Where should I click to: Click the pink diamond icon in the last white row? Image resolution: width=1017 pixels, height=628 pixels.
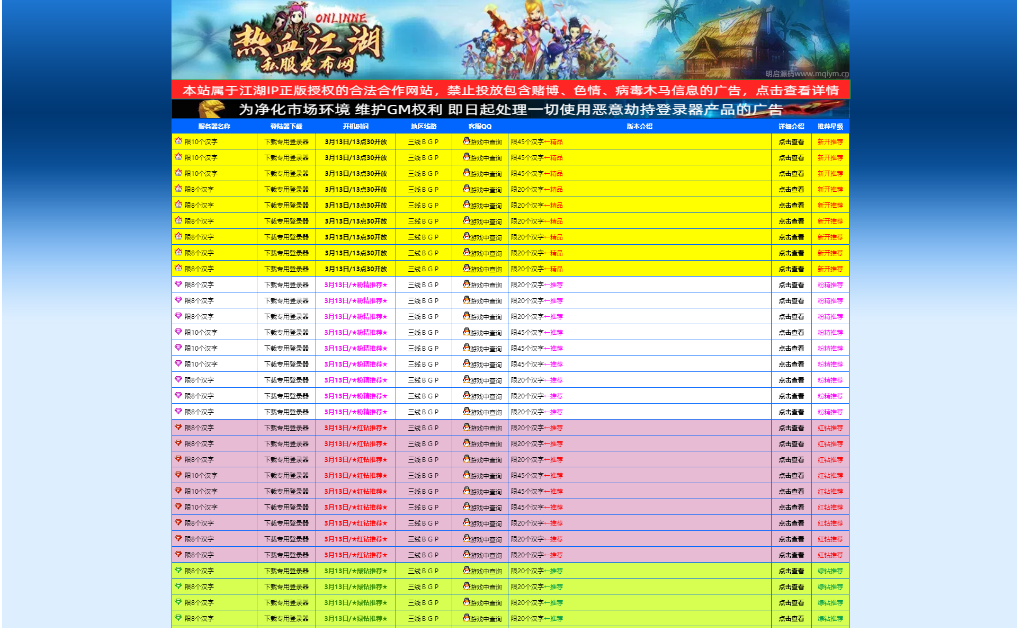click(178, 411)
